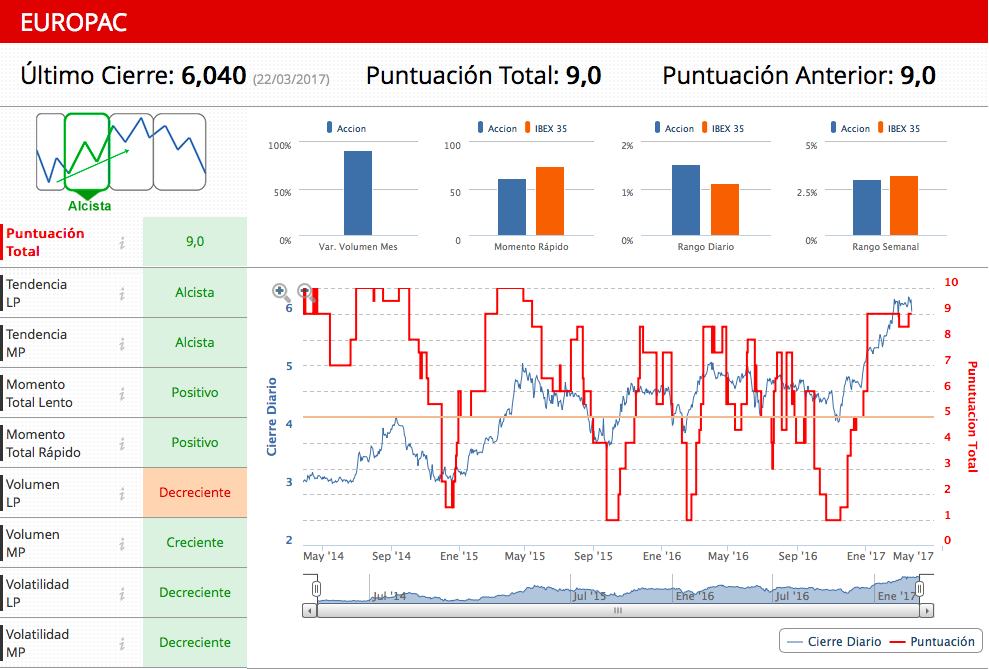Open the info icon for Tendencia LP

(122, 293)
